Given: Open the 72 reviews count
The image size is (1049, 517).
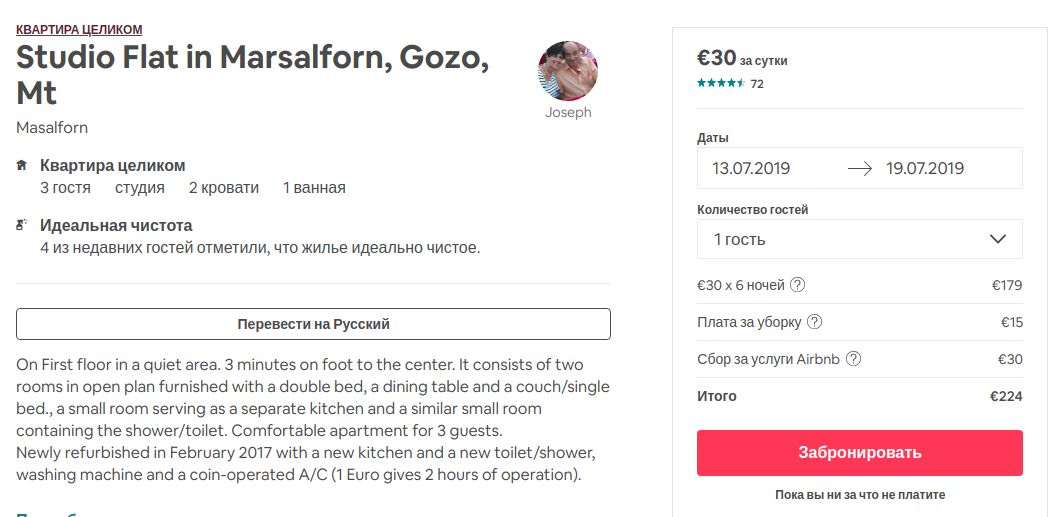Looking at the screenshot, I should pyautogui.click(x=757, y=84).
